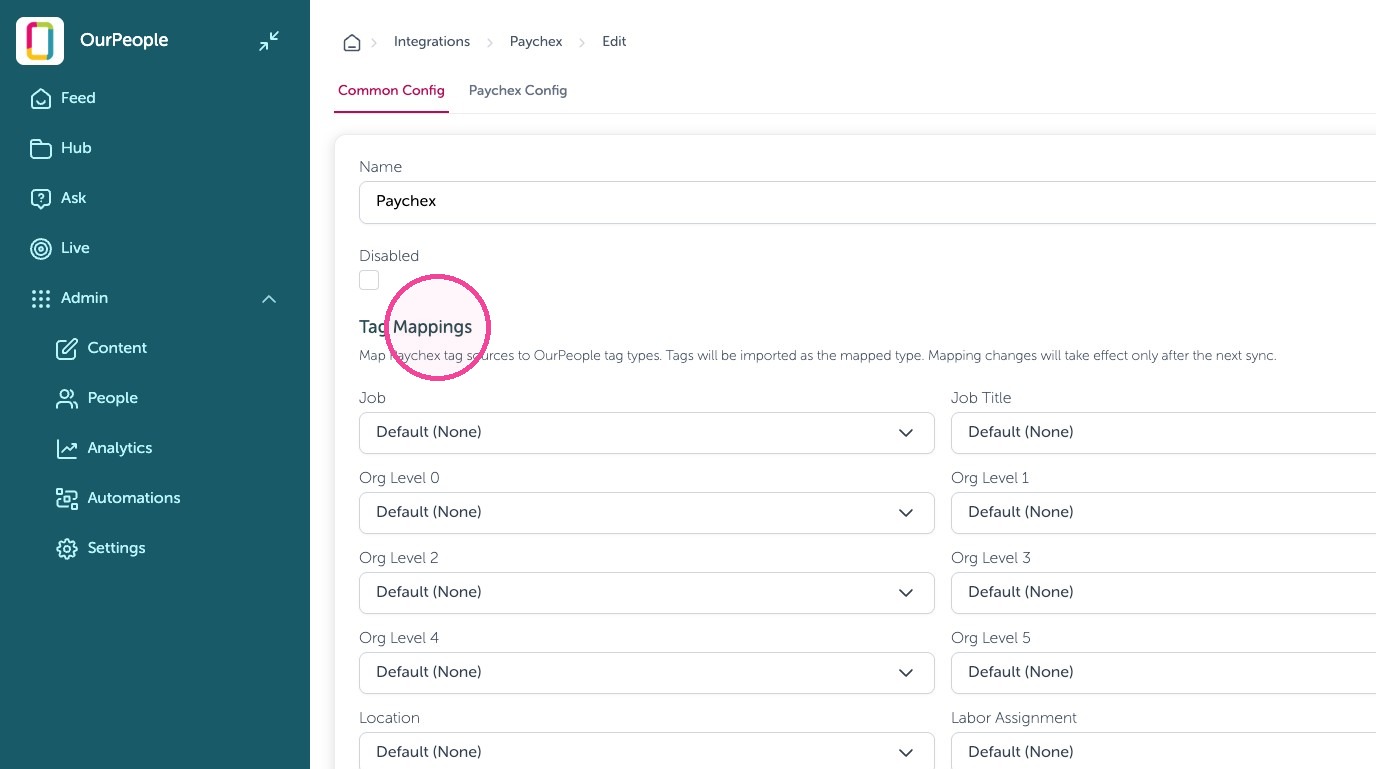This screenshot has height=769, width=1376.
Task: Switch to the Paychex Config tab
Action: [x=518, y=90]
